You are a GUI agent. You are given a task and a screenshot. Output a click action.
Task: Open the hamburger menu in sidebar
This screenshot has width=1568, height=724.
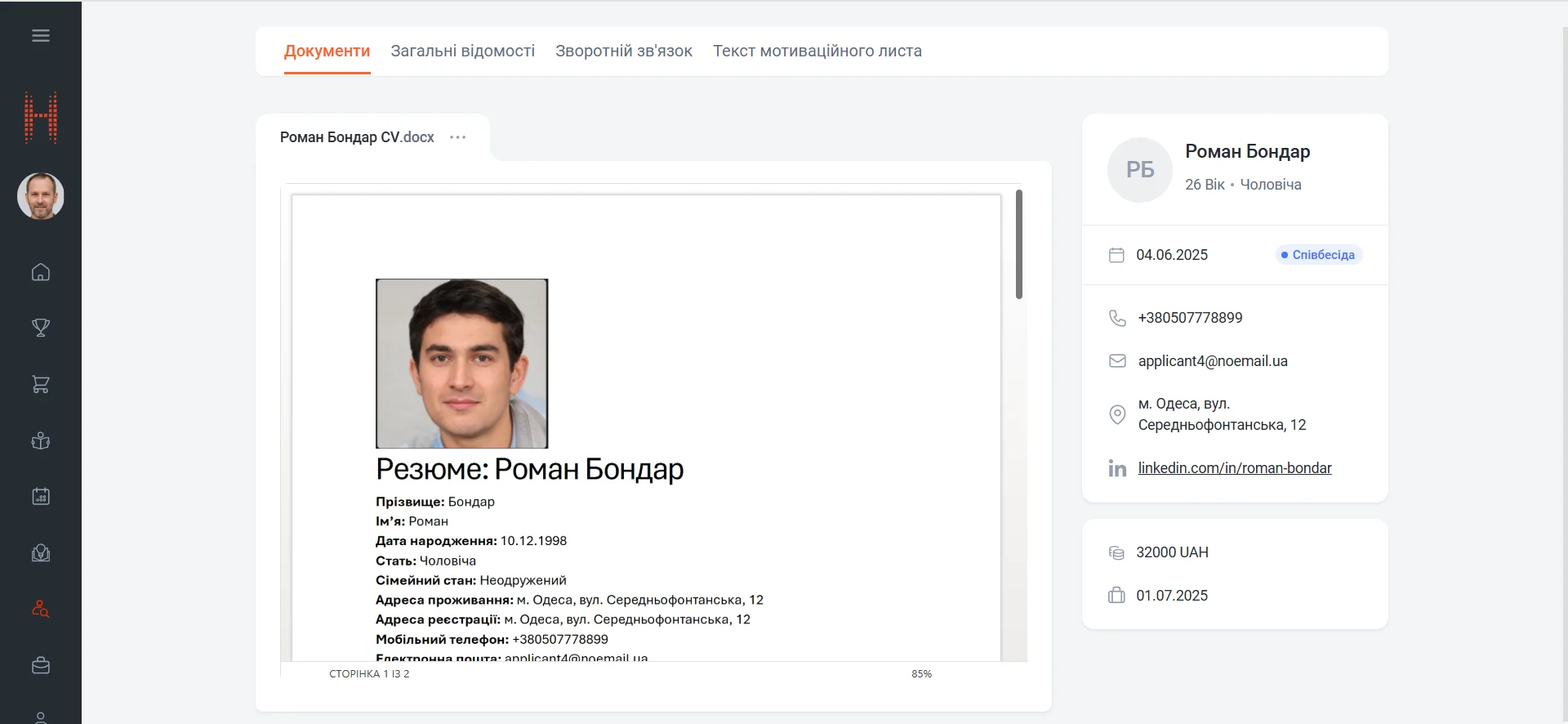41,36
